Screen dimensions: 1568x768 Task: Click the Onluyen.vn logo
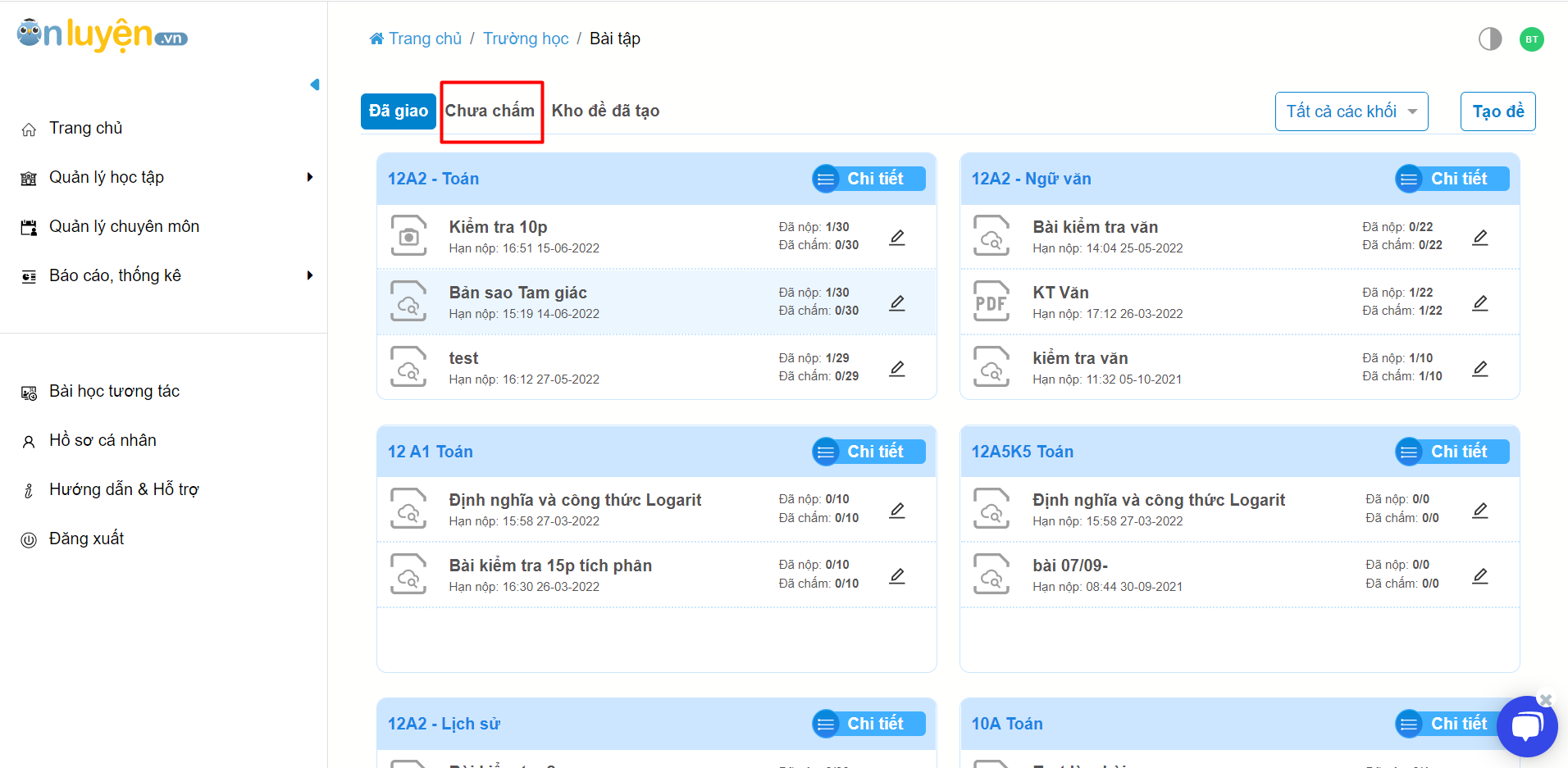(103, 34)
